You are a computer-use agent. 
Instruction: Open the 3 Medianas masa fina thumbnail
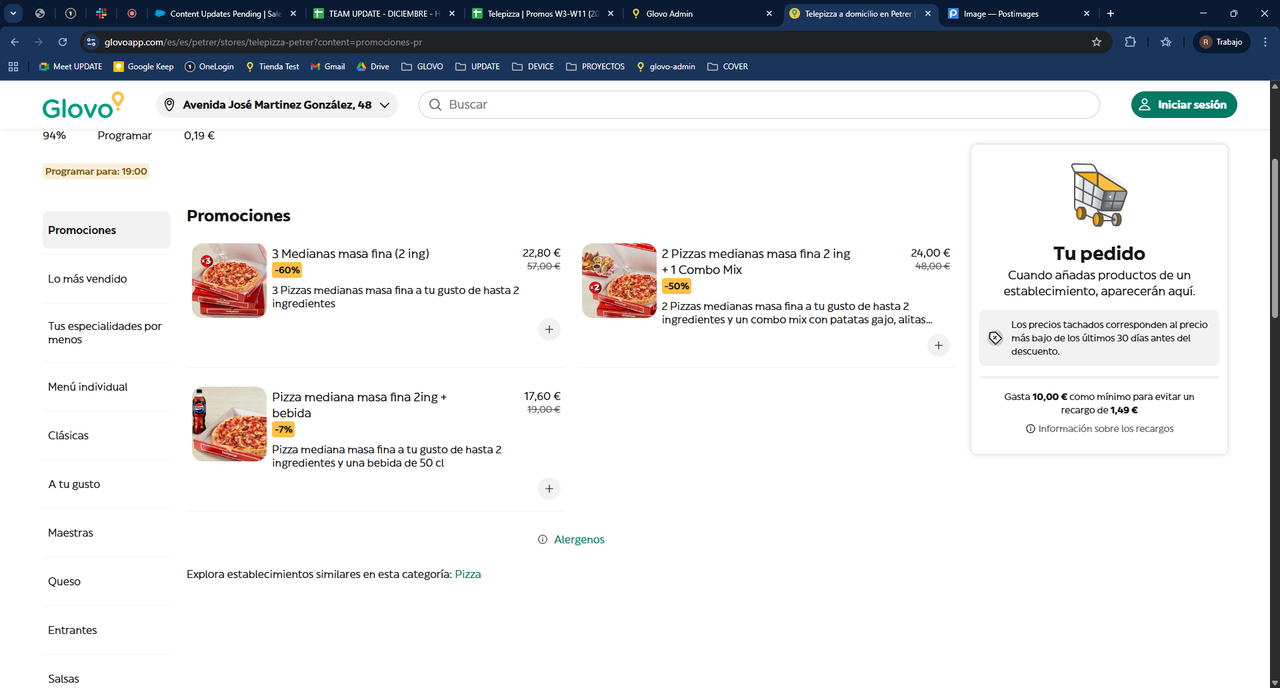pyautogui.click(x=229, y=280)
